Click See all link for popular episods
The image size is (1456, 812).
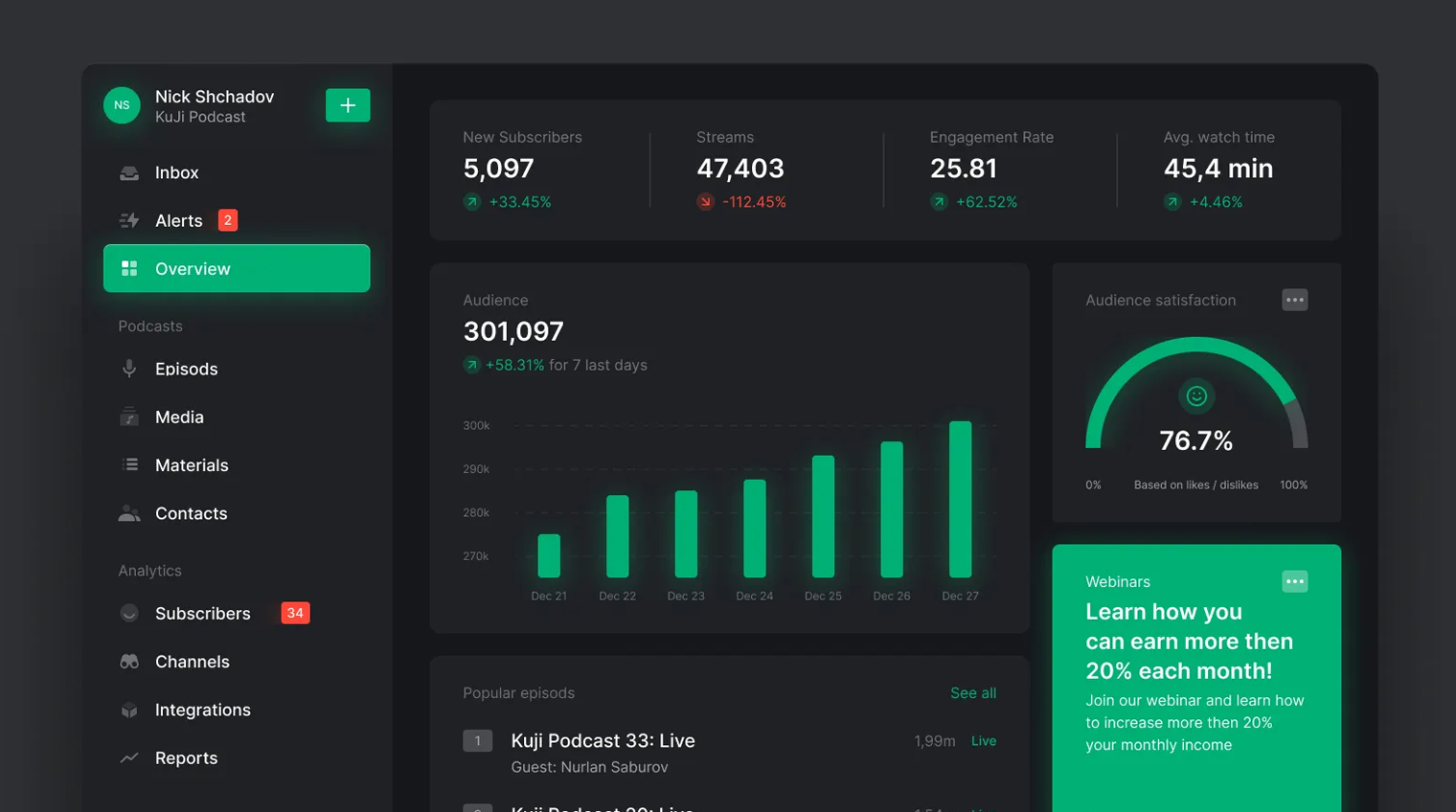[973, 693]
